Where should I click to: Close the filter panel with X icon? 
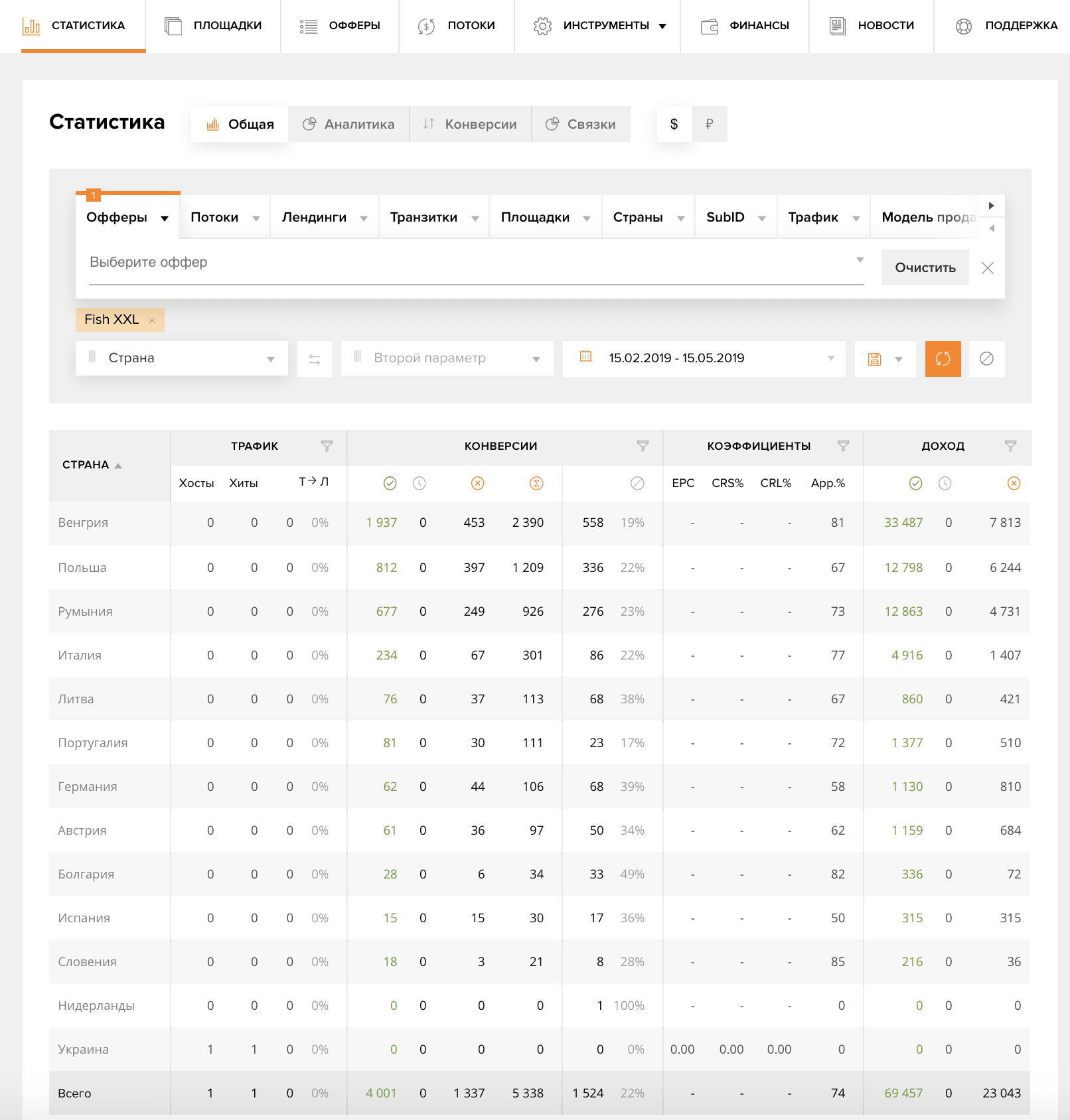988,268
